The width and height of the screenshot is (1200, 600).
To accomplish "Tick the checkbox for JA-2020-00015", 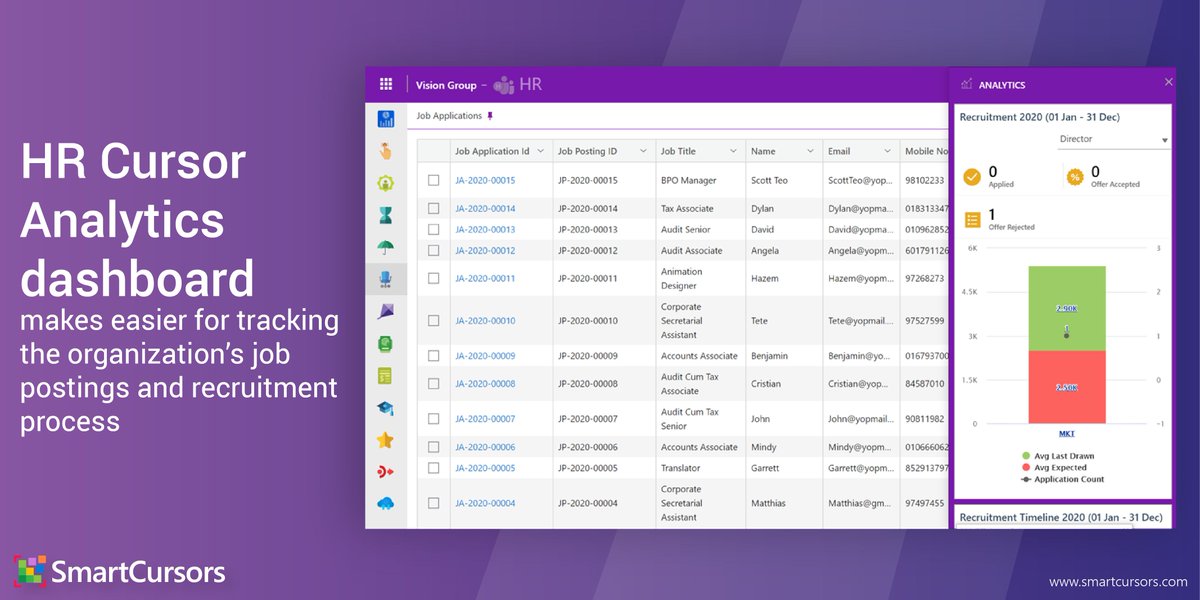I will pyautogui.click(x=434, y=181).
